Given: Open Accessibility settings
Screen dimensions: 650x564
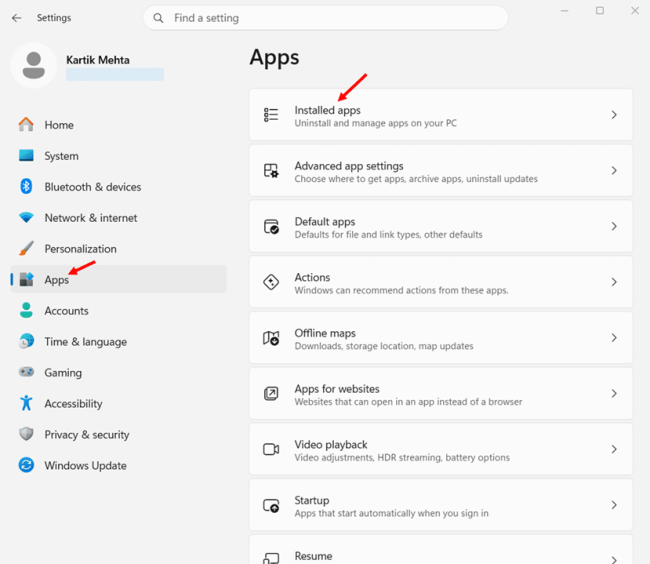Looking at the screenshot, I should pos(119,404).
